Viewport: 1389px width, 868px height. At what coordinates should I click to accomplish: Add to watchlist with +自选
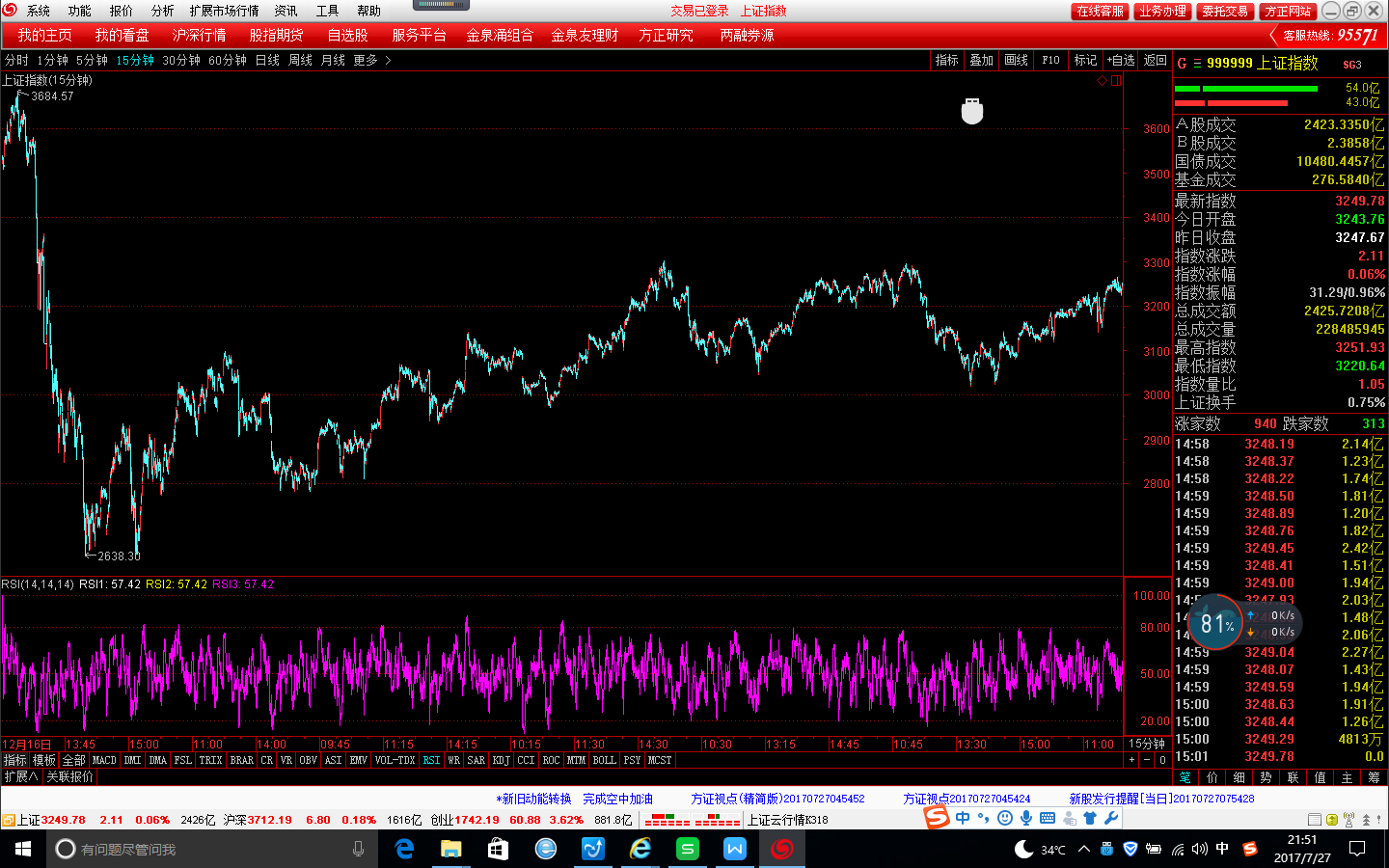(x=1121, y=60)
